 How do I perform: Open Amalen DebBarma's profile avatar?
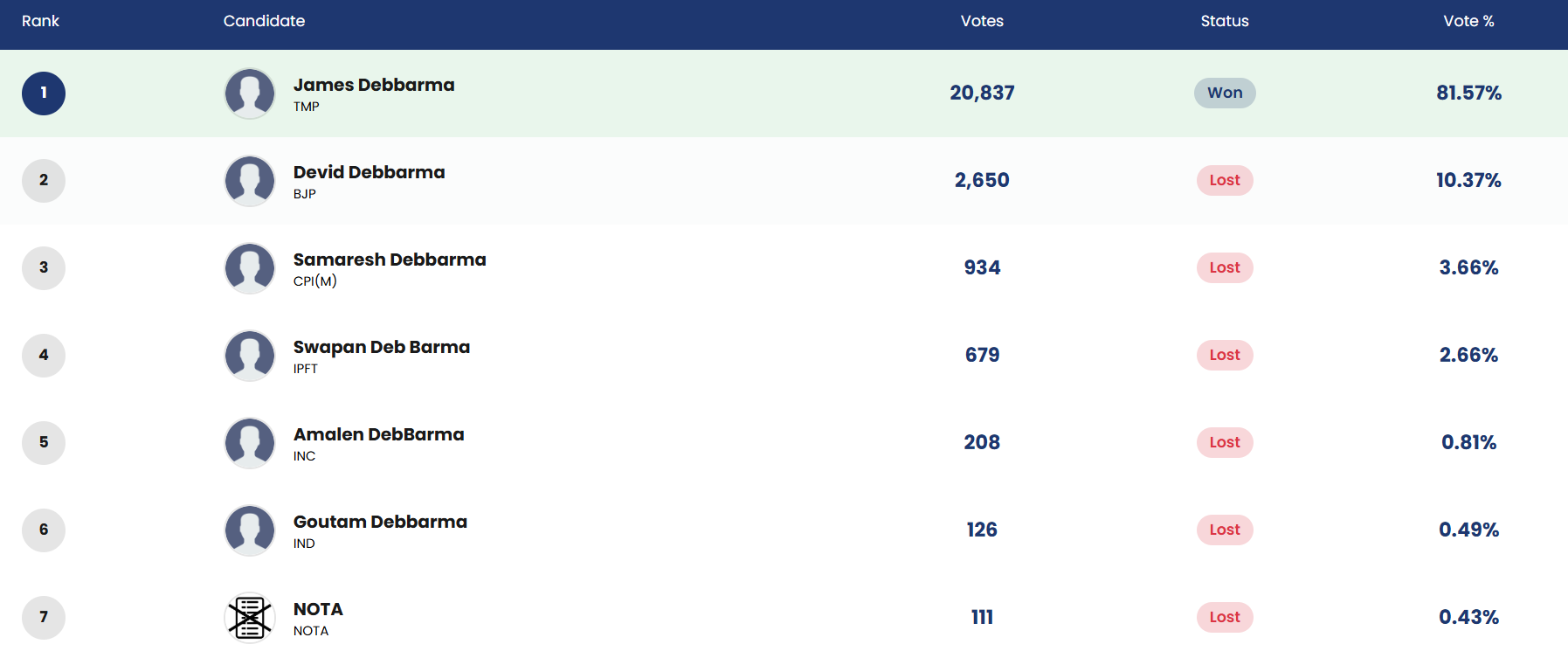click(x=250, y=443)
